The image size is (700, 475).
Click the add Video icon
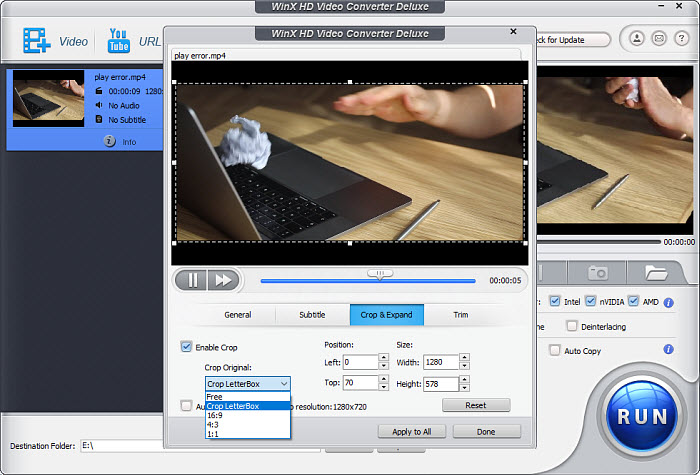point(37,41)
